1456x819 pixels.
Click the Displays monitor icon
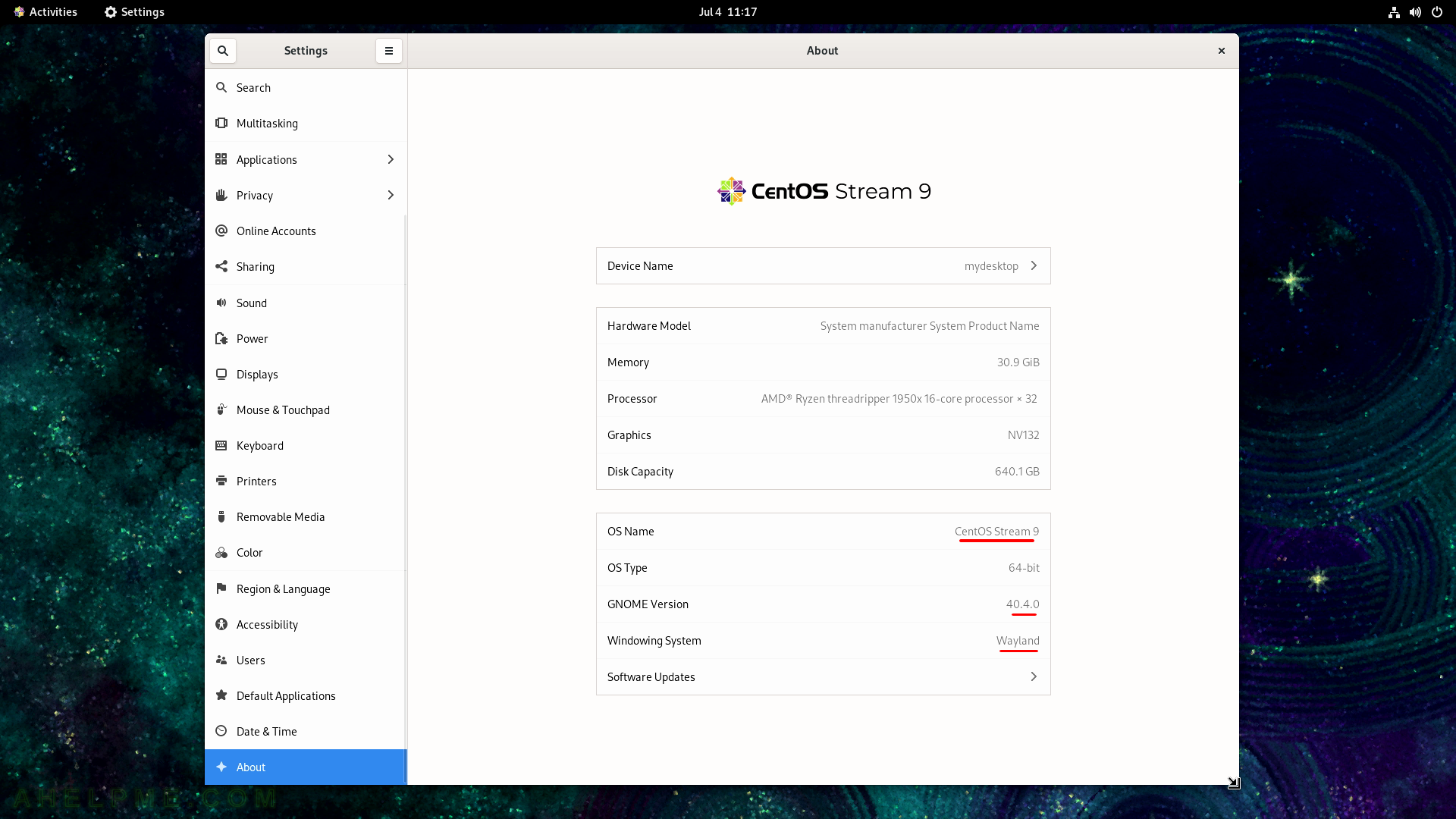tap(221, 374)
